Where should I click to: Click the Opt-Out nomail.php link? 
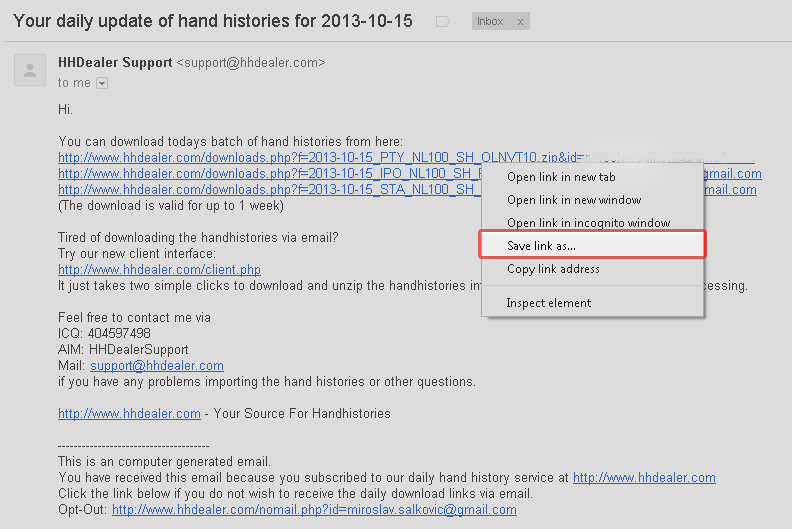(314, 510)
